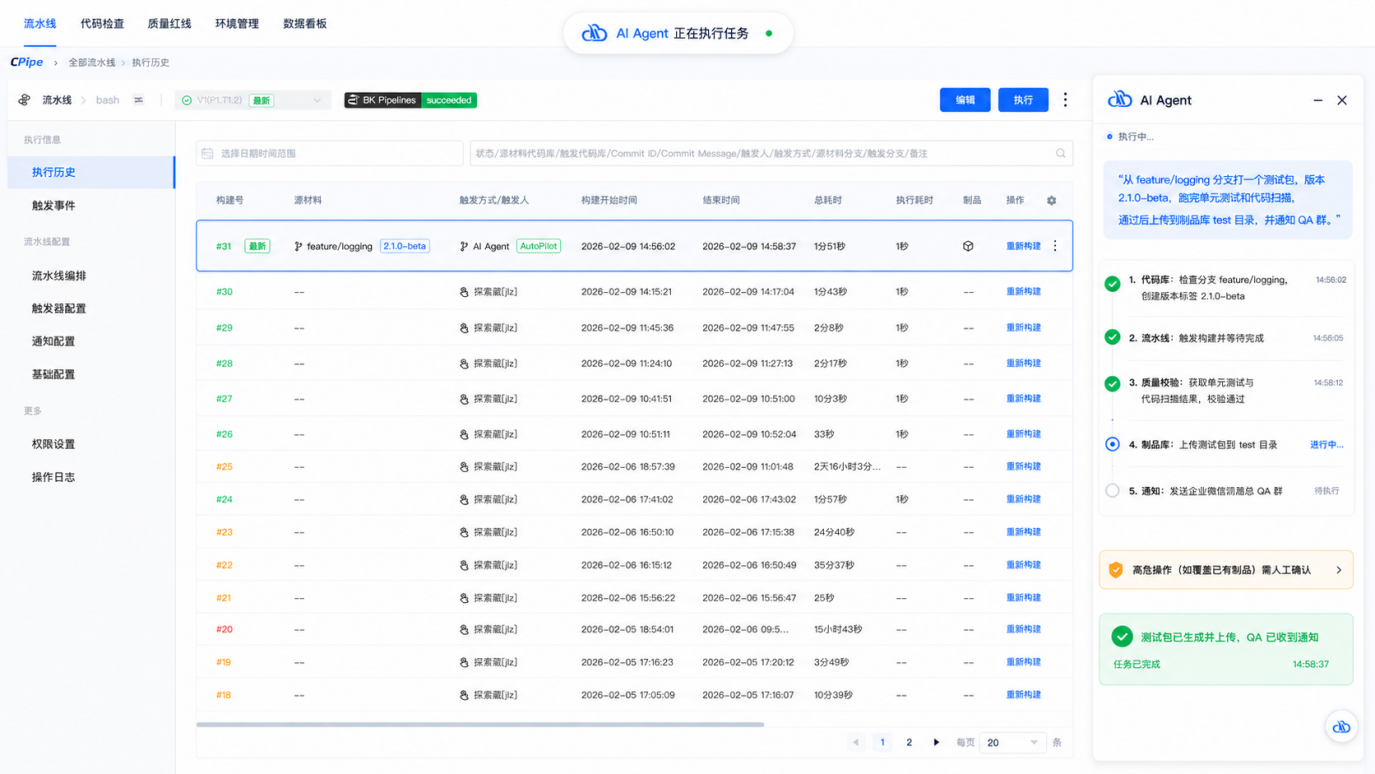Click the pending circle for step 5 通知

pos(1112,491)
